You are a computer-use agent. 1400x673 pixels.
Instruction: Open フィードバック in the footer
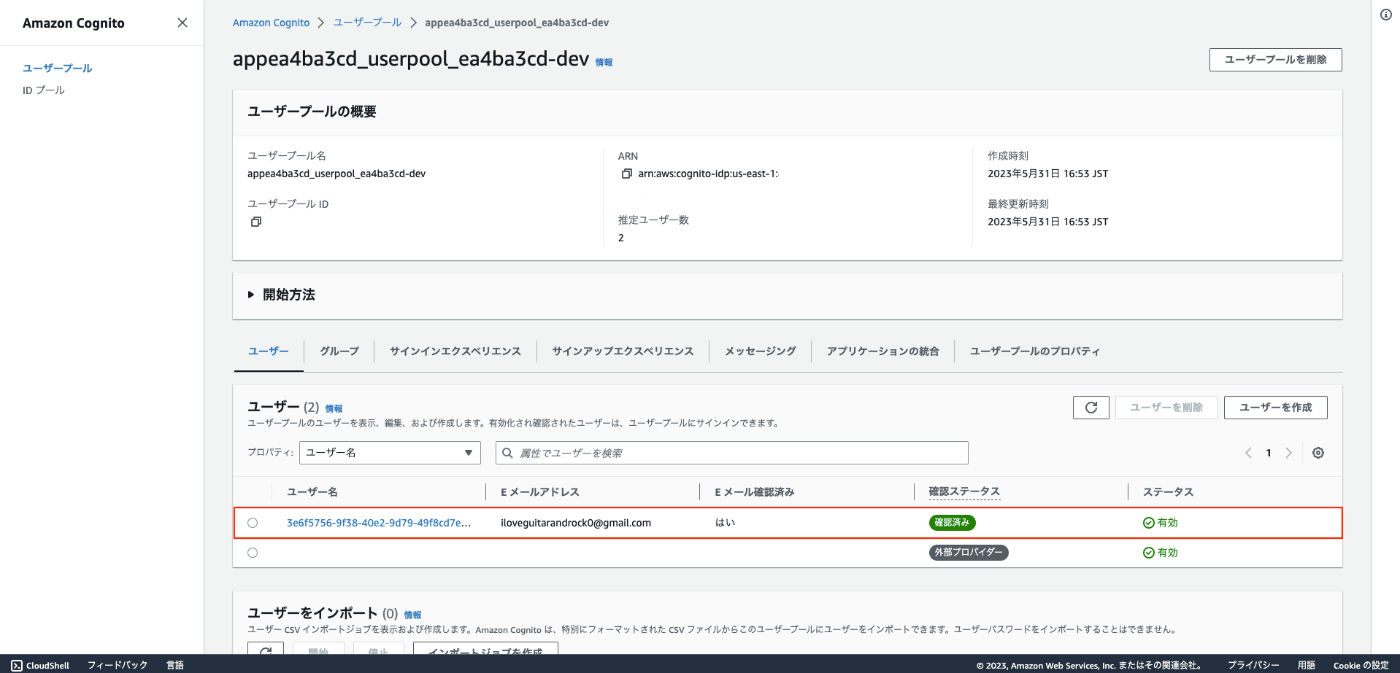117,665
